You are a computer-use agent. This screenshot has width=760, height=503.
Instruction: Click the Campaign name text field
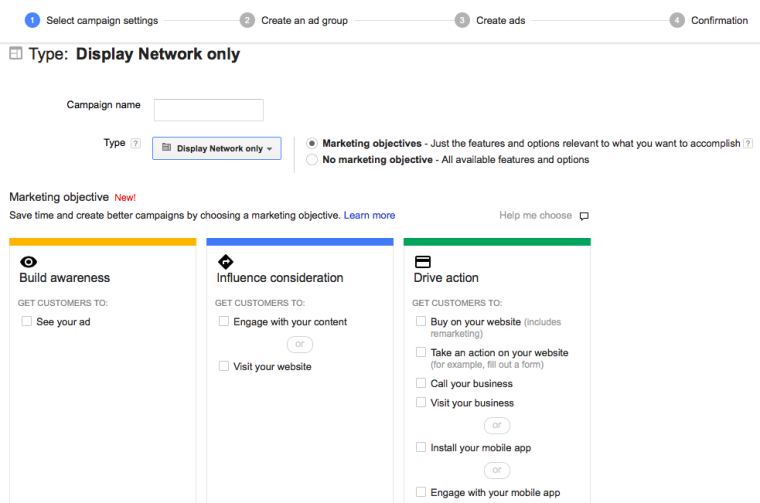209,110
